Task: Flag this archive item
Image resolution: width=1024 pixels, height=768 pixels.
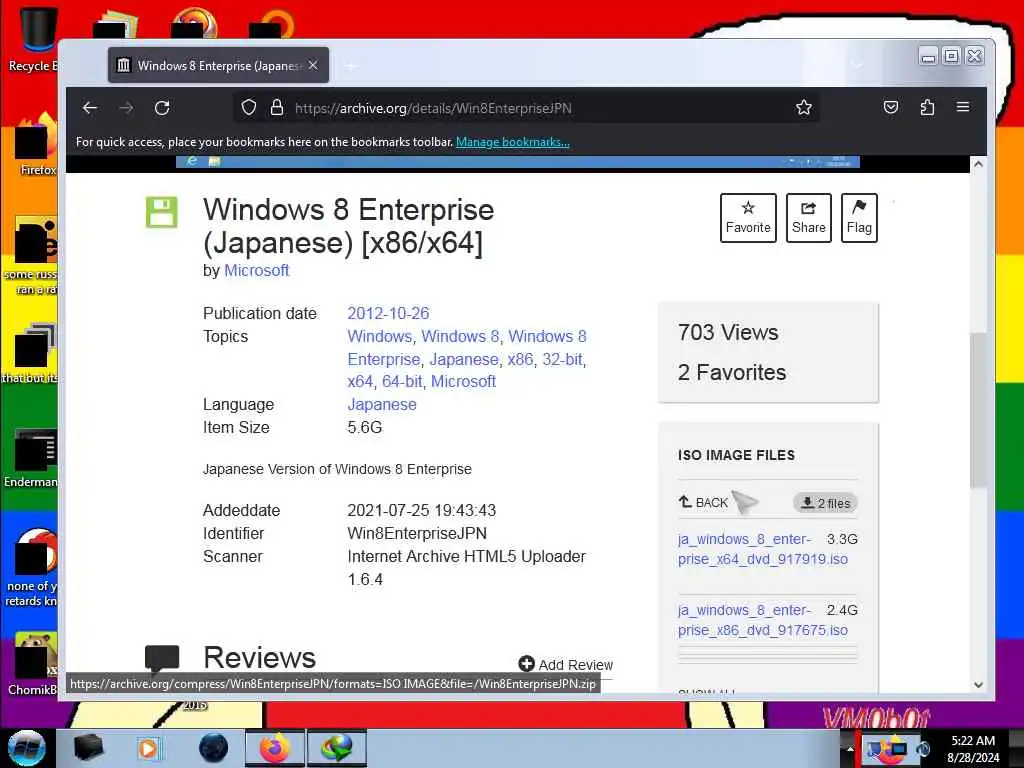Action: click(x=859, y=217)
